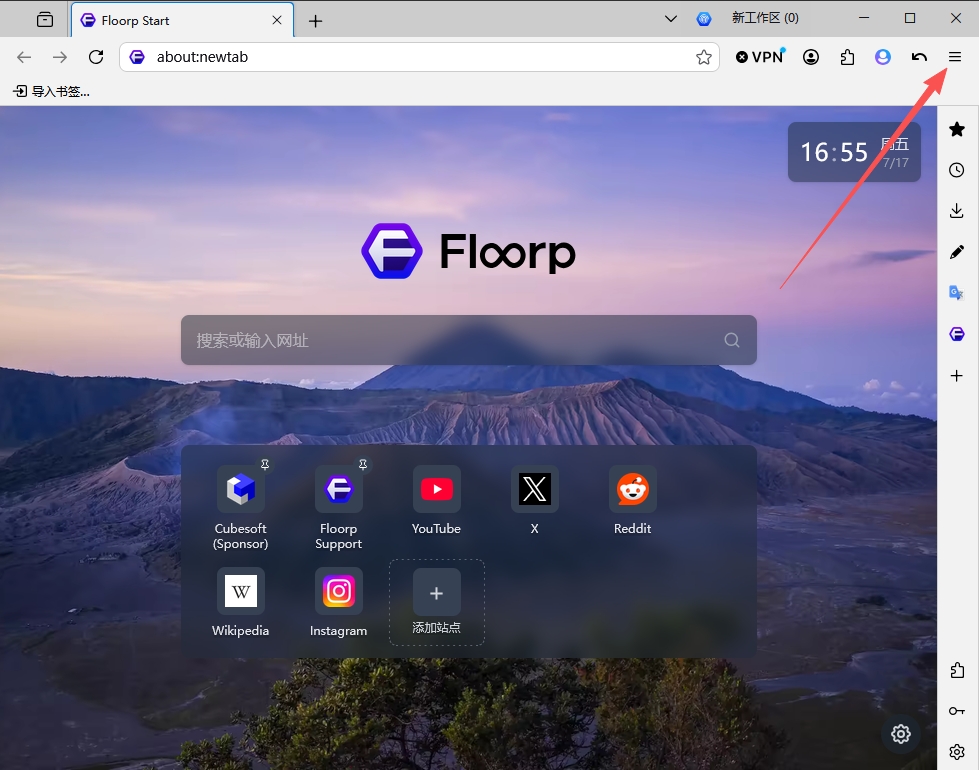Click the VPN button

click(760, 57)
